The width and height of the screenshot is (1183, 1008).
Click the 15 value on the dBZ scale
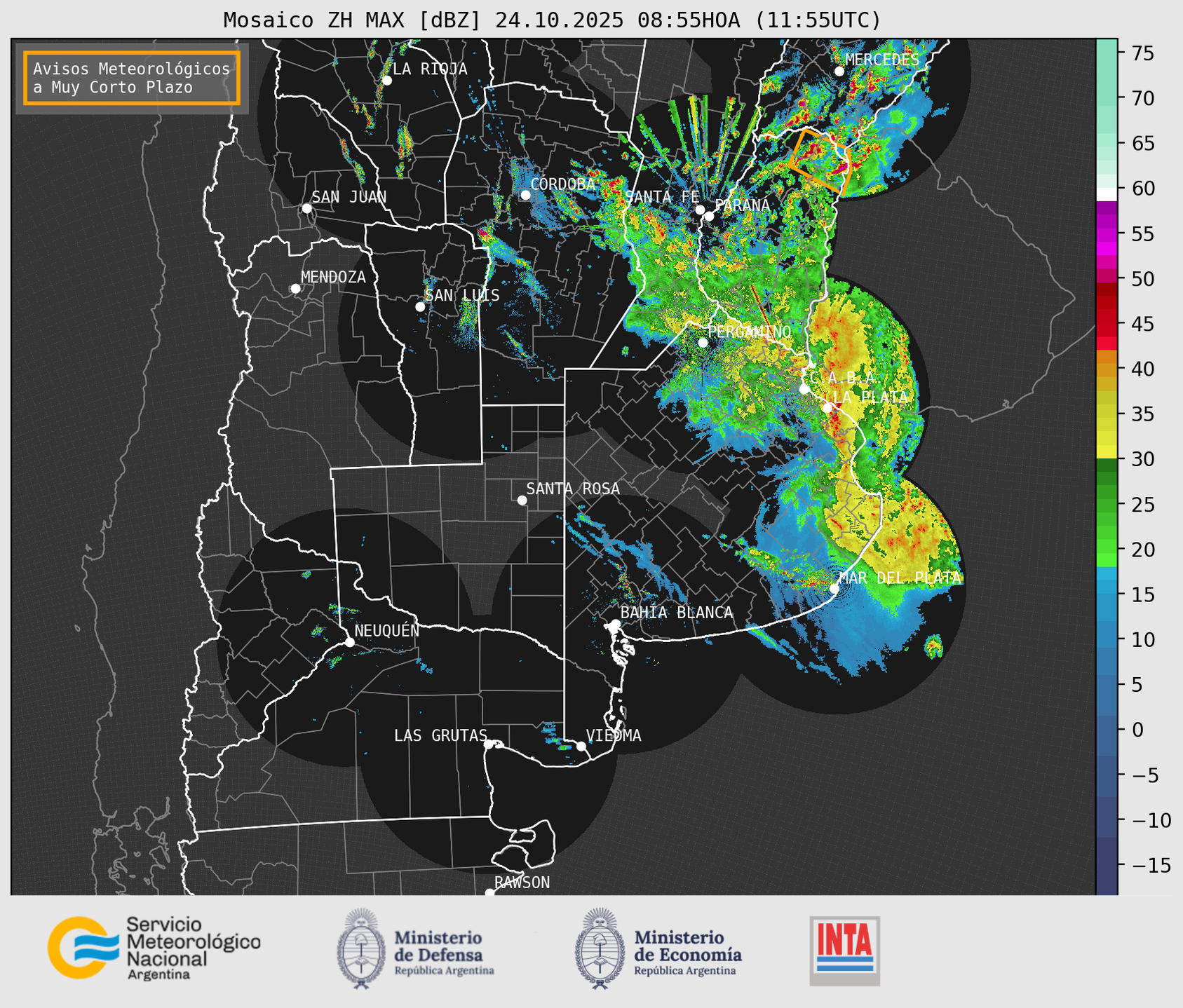(x=1142, y=594)
